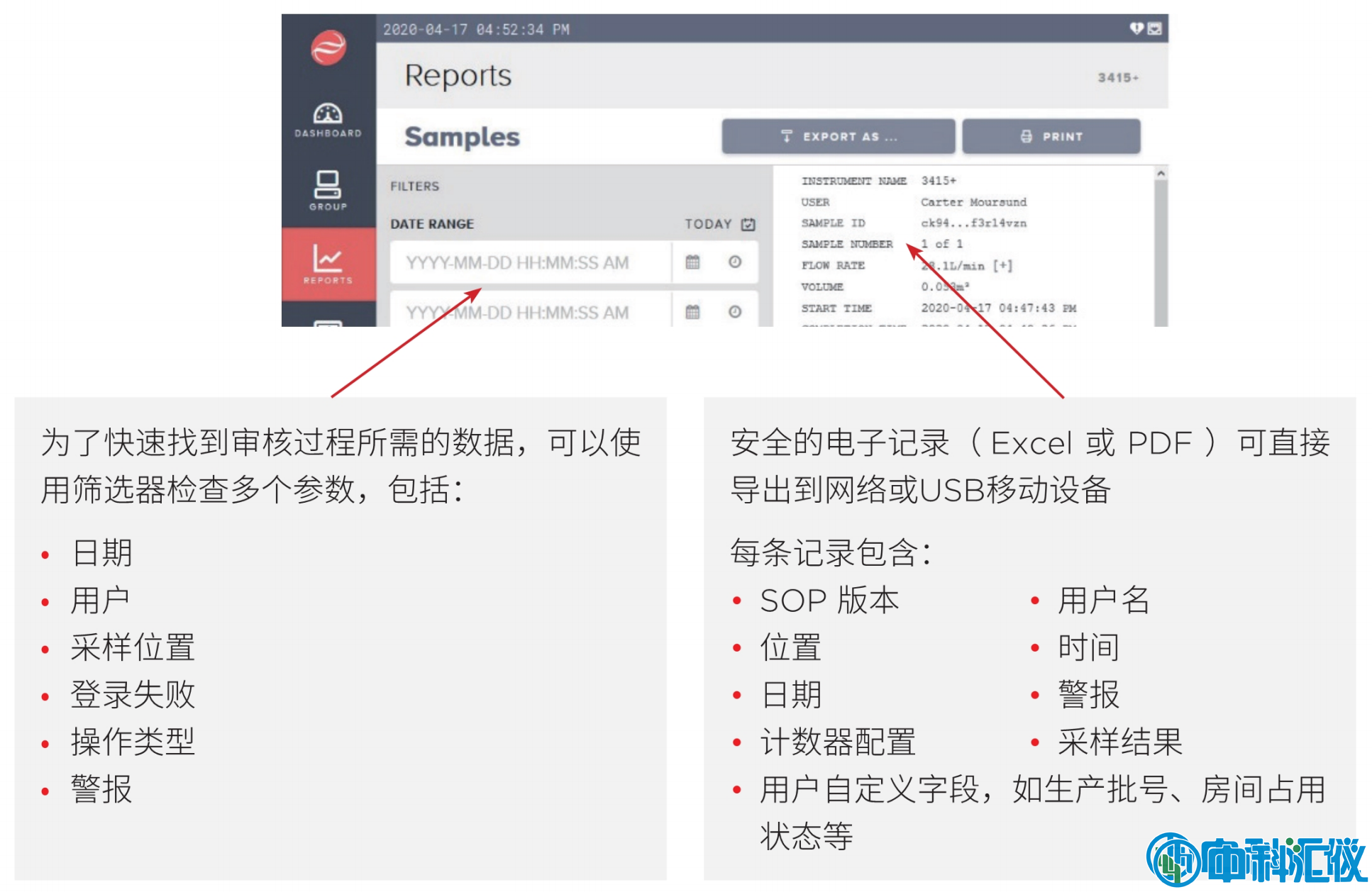The width and height of the screenshot is (1372, 892).
Task: Open the clock time picker for the end date
Action: [735, 311]
